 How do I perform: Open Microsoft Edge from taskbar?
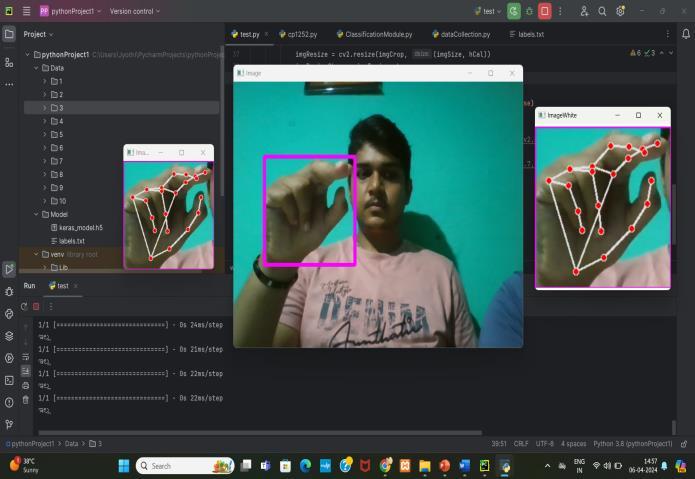[305, 466]
